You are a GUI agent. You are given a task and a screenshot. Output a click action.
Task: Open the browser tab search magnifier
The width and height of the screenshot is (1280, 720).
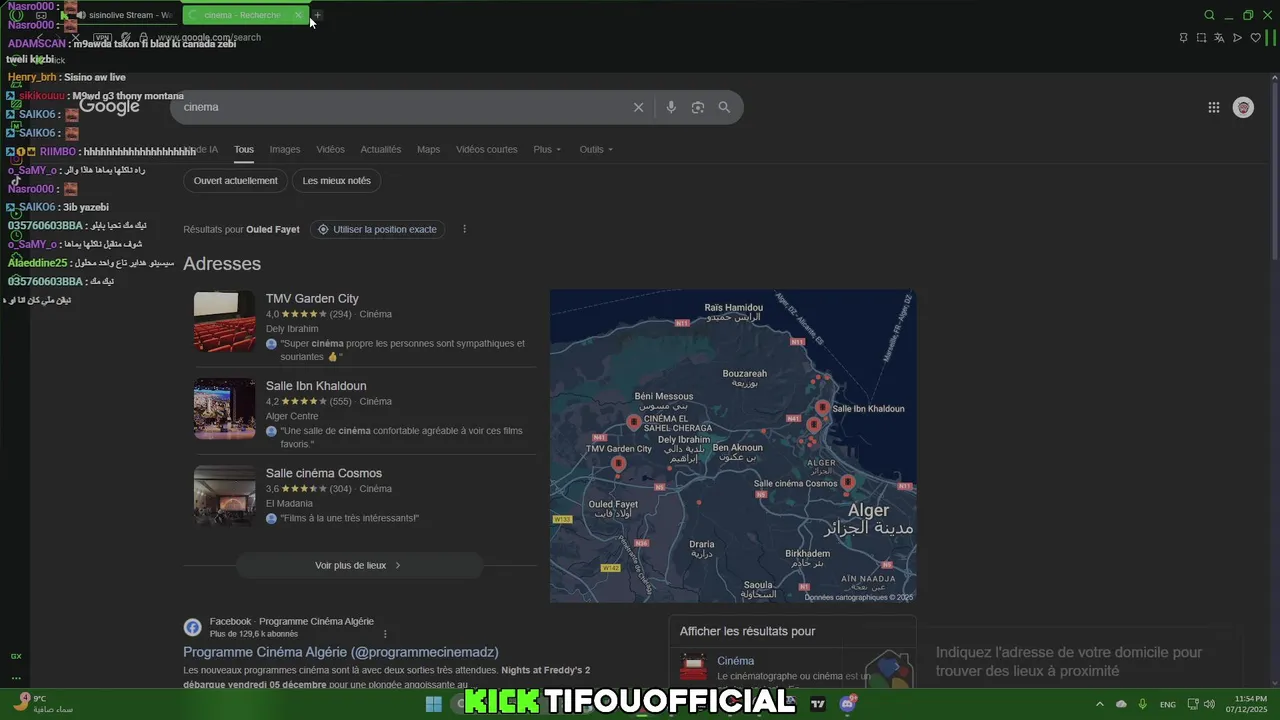pos(1209,15)
